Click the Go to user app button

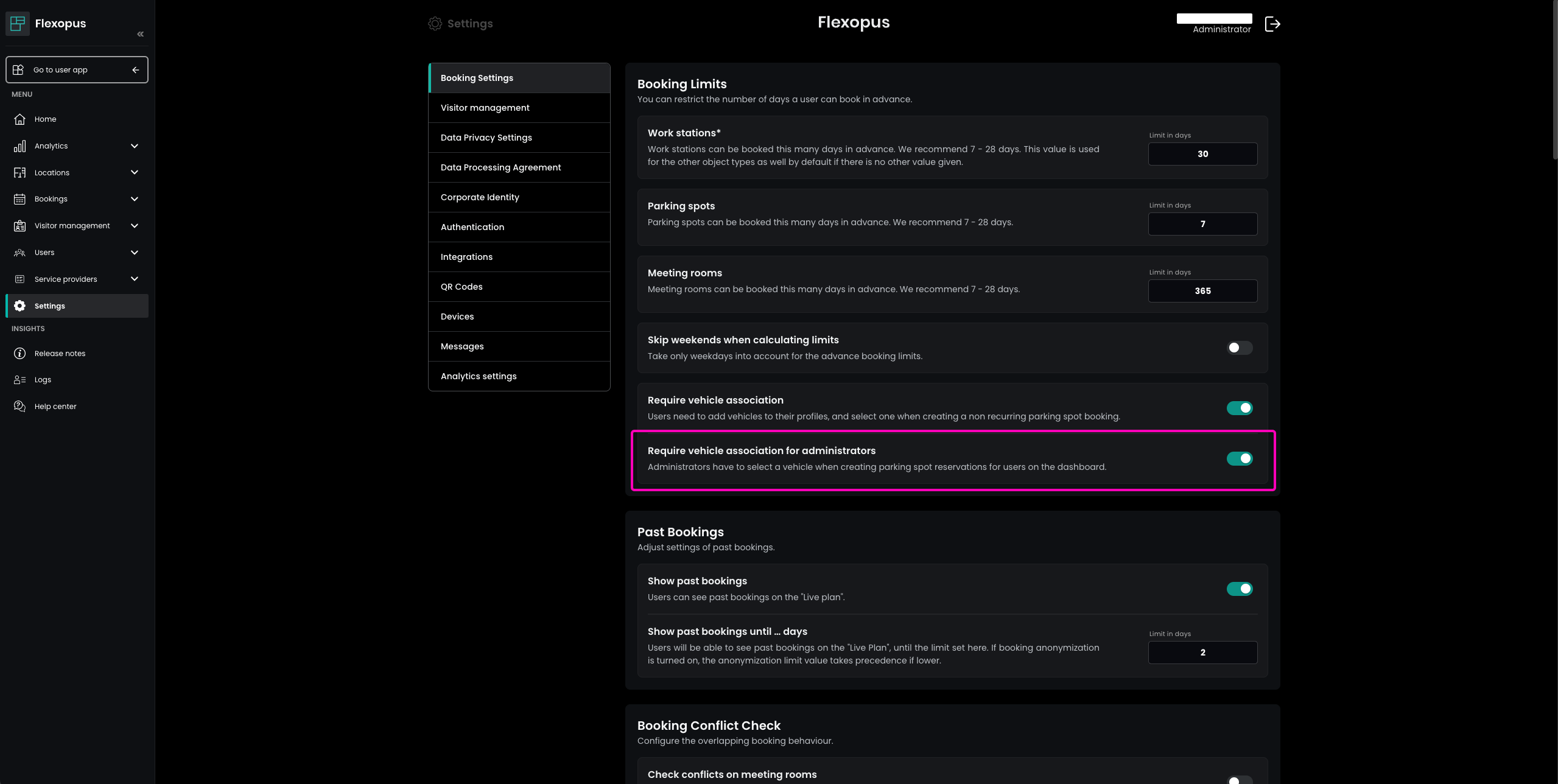pos(77,70)
